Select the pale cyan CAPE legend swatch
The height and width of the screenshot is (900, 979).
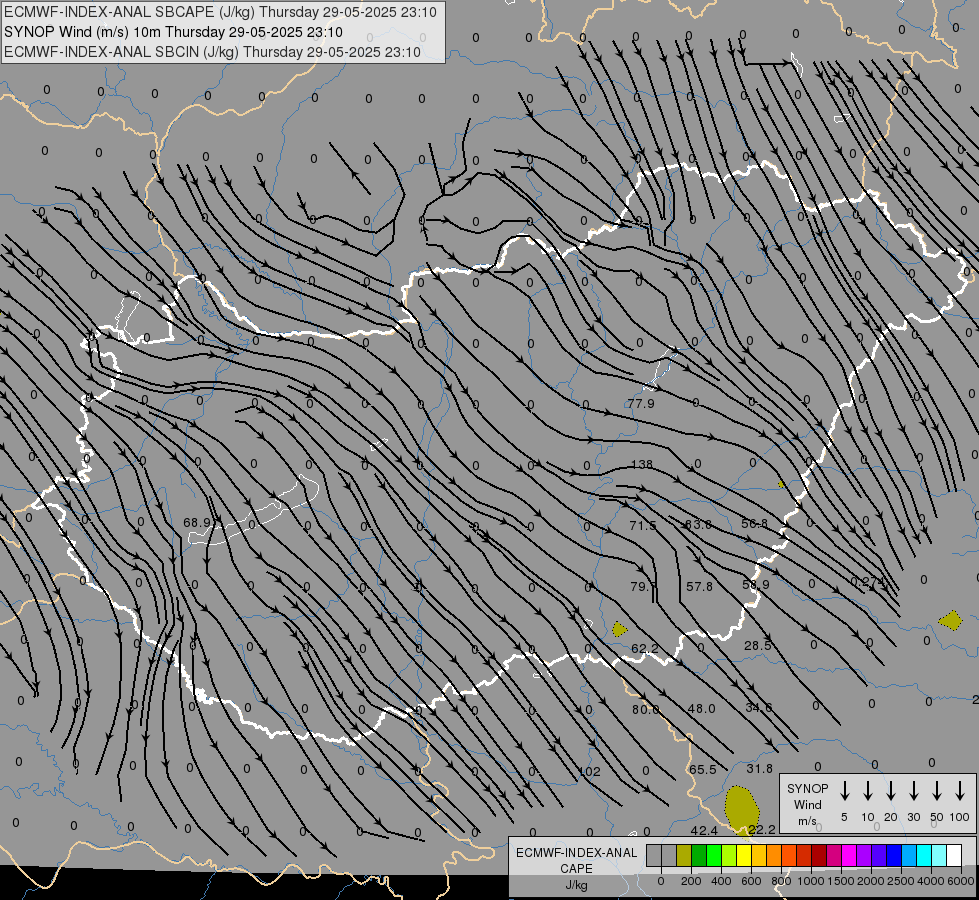tap(938, 855)
